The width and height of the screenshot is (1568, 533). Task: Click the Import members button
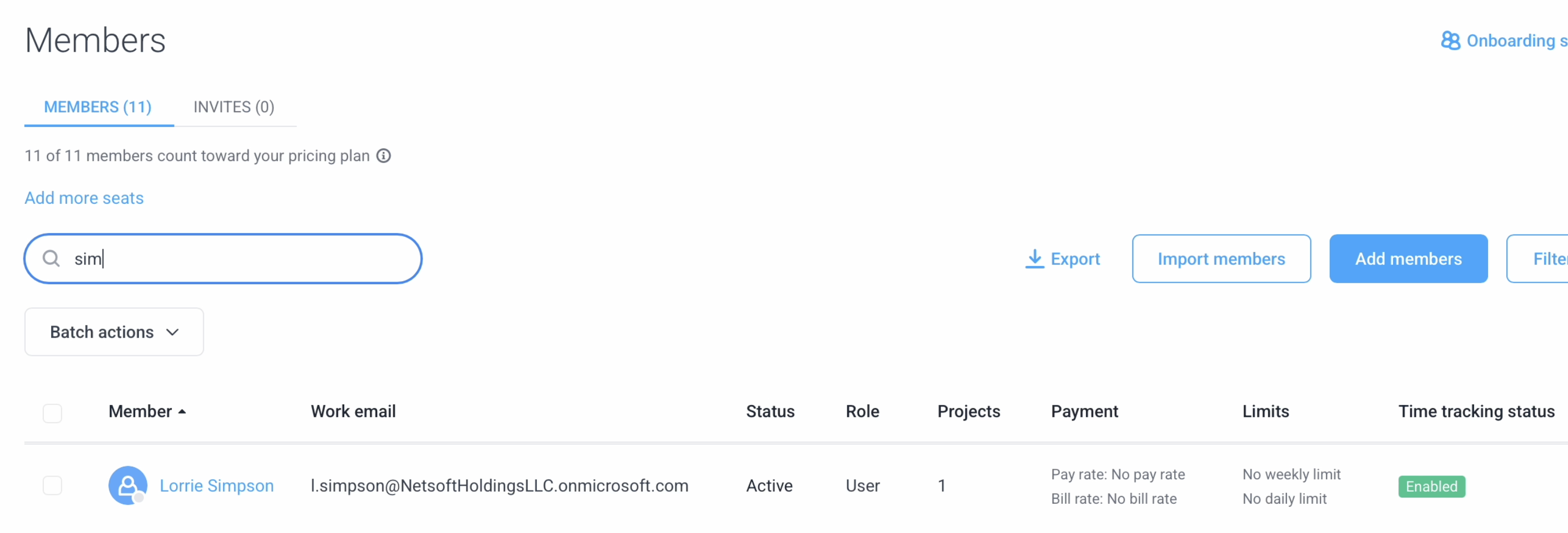click(1221, 259)
